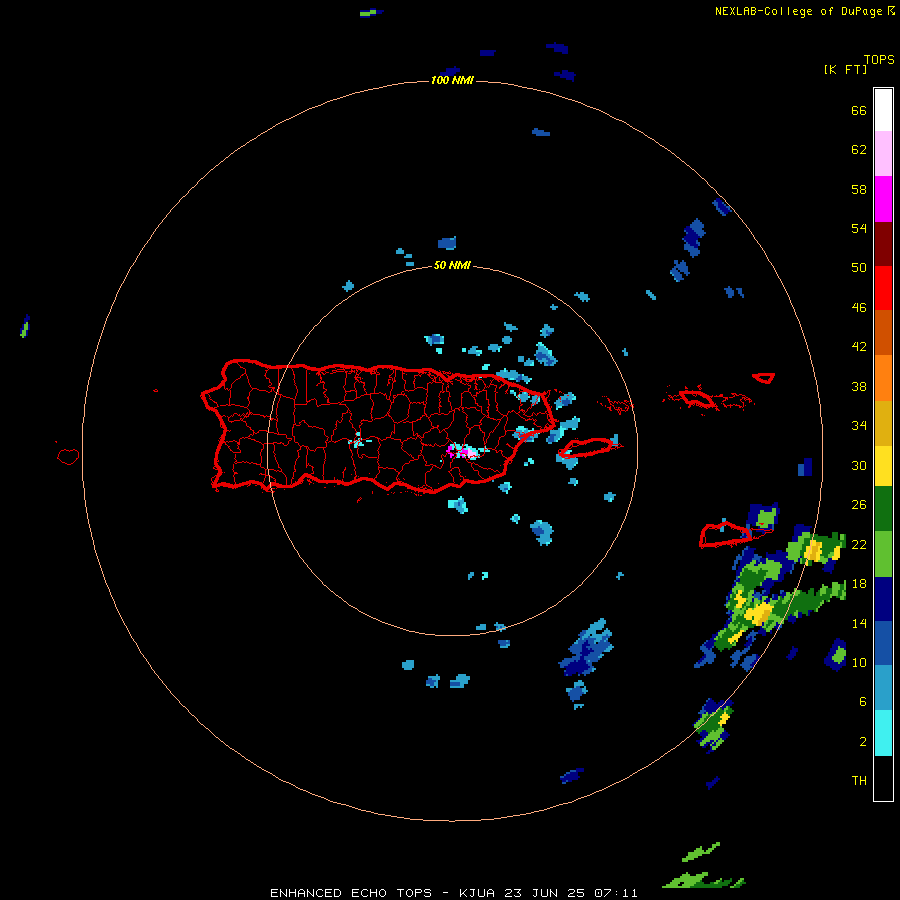
Task: Click the 'TOPS' legend heading
Action: coord(879,59)
